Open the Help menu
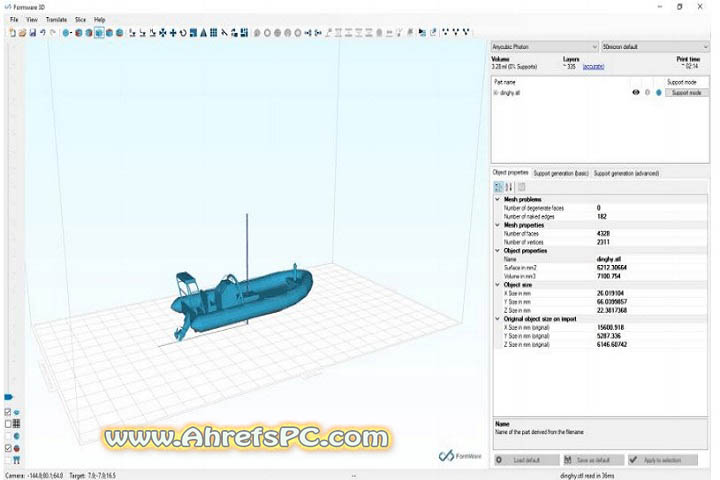Screen dimensions: 720x480 [x=100, y=20]
